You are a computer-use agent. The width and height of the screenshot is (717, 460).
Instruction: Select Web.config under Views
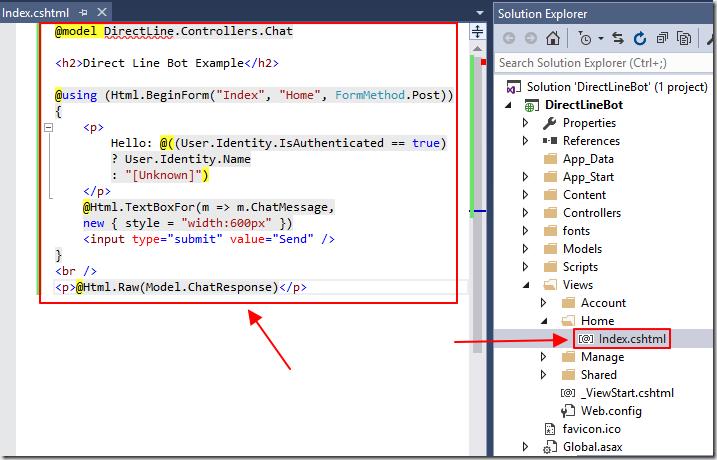[601, 411]
